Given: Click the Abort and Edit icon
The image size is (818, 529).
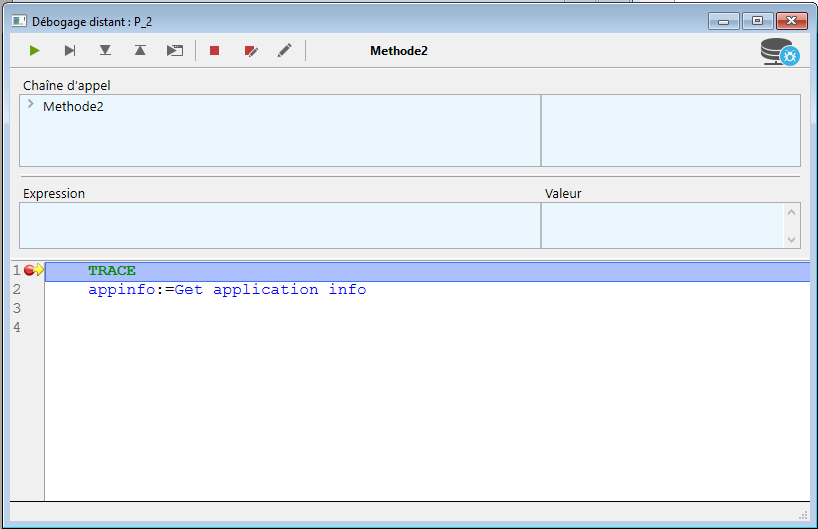Looking at the screenshot, I should [x=250, y=50].
